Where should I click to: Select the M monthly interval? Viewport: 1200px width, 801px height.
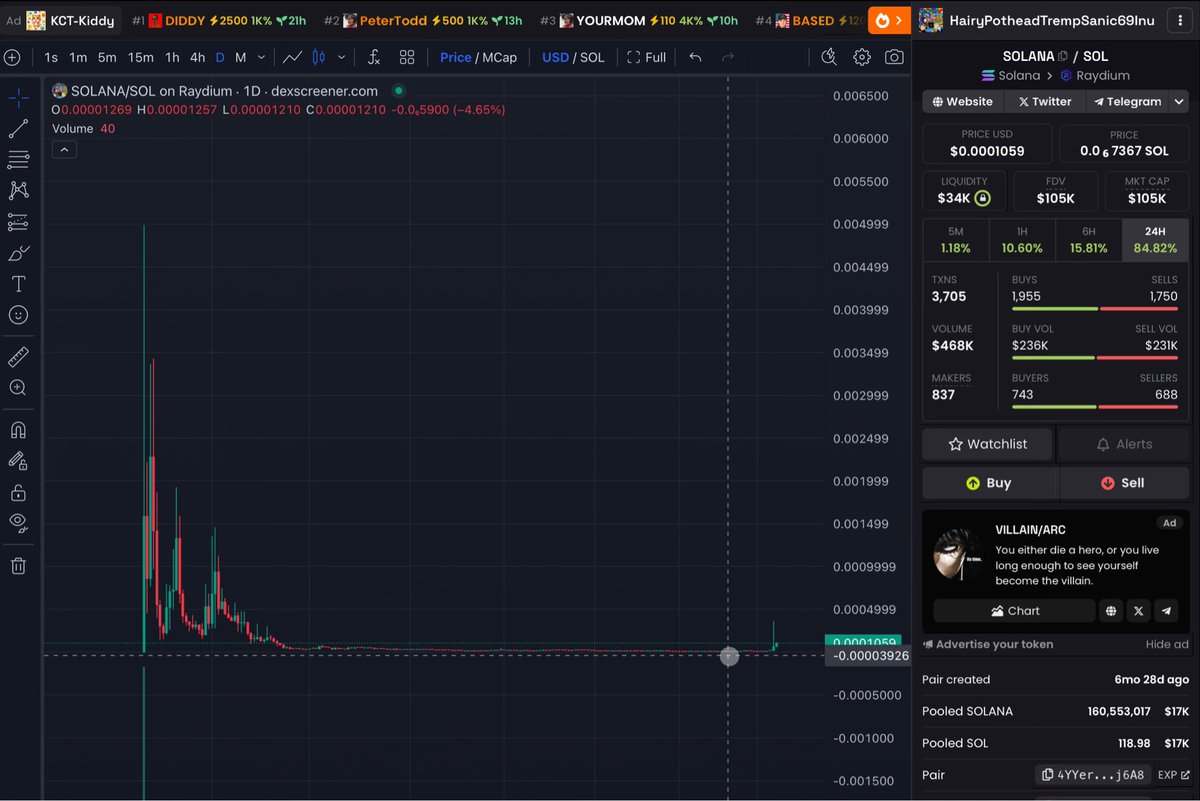pos(241,57)
